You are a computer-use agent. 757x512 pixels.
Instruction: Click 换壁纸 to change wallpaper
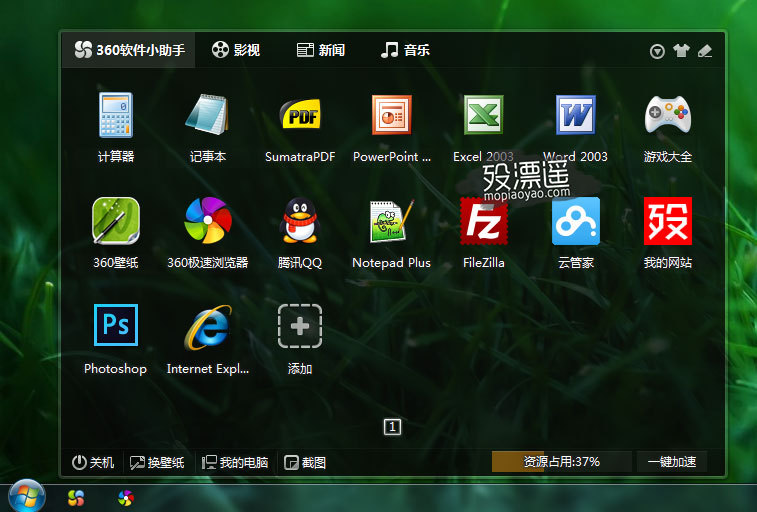pyautogui.click(x=157, y=462)
